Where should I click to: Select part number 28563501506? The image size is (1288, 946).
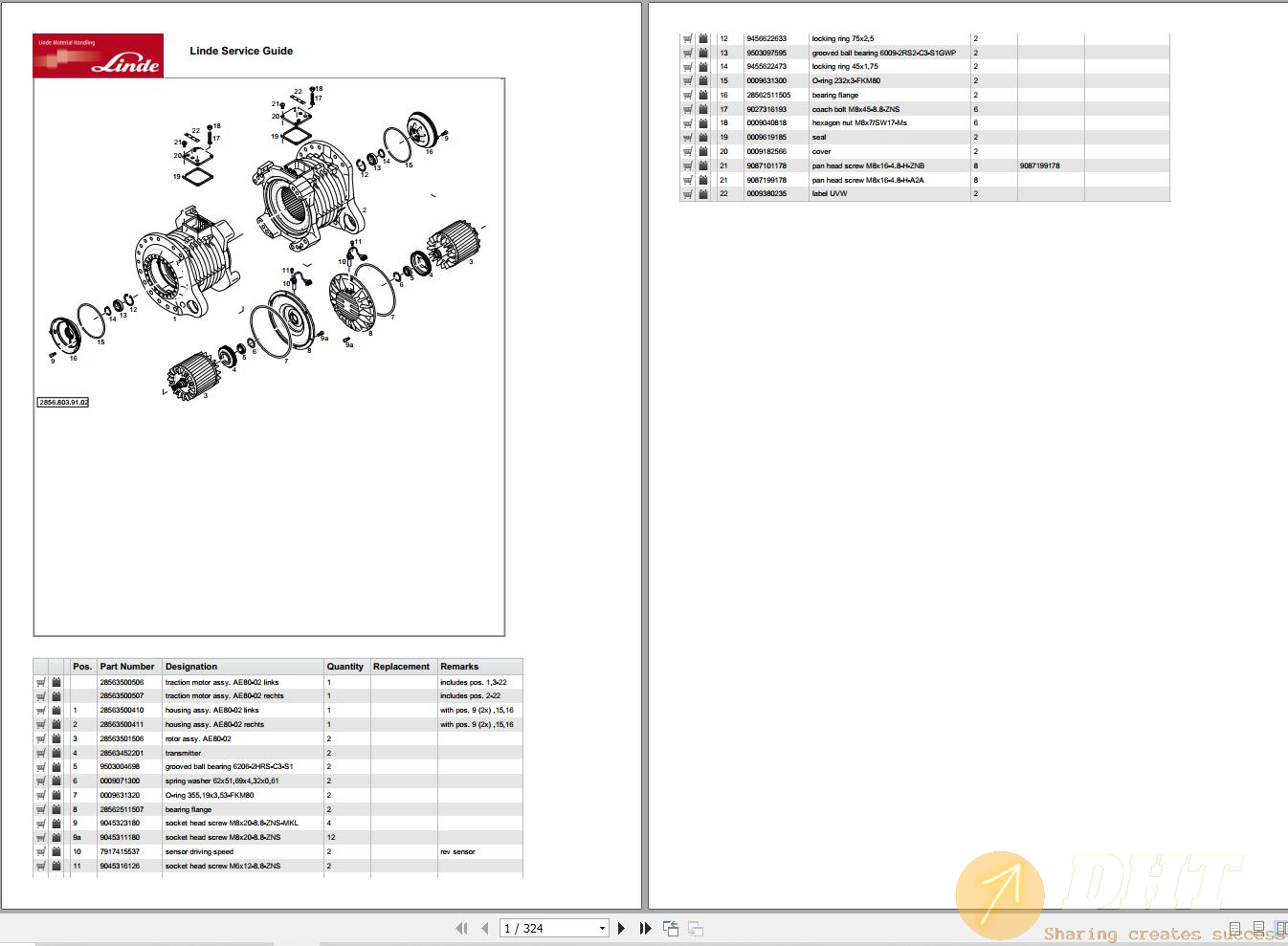122,738
